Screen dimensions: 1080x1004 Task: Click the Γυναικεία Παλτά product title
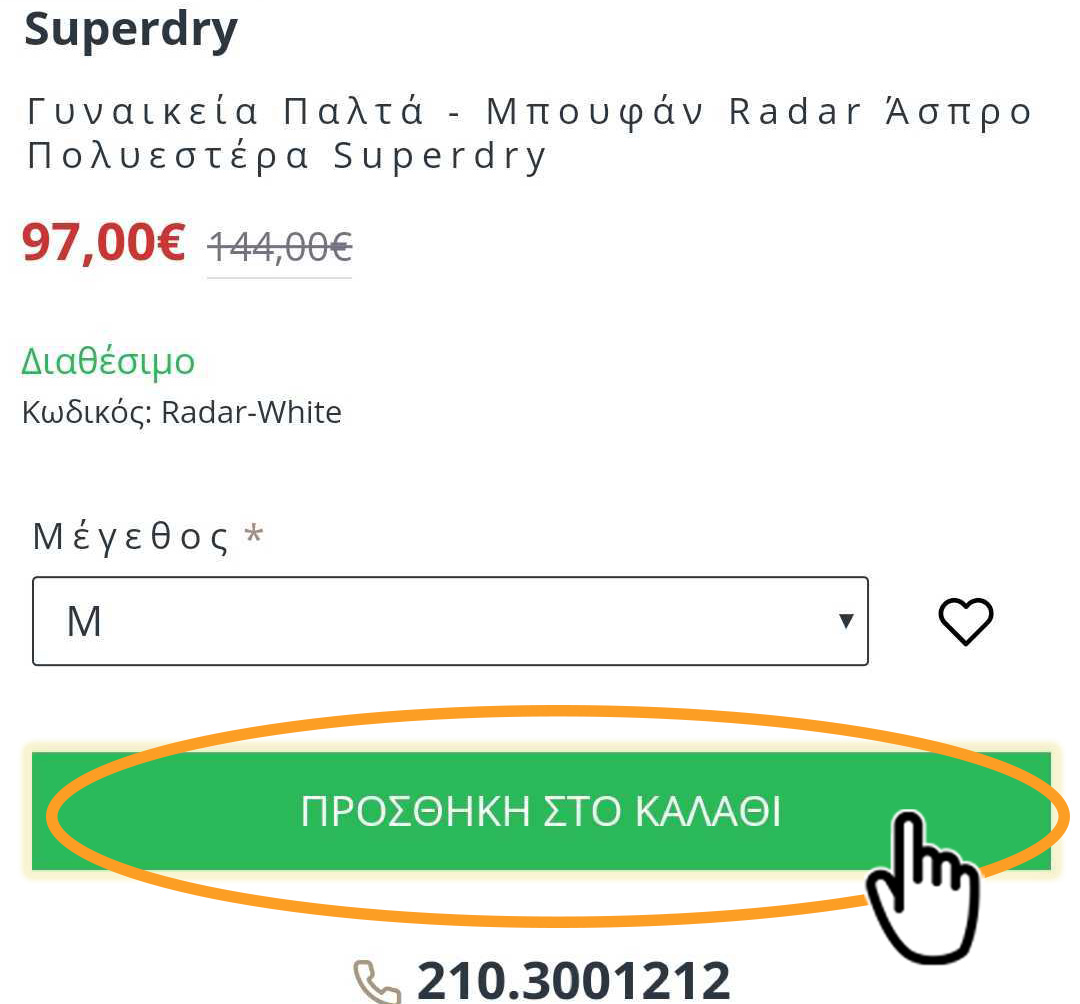tap(529, 134)
